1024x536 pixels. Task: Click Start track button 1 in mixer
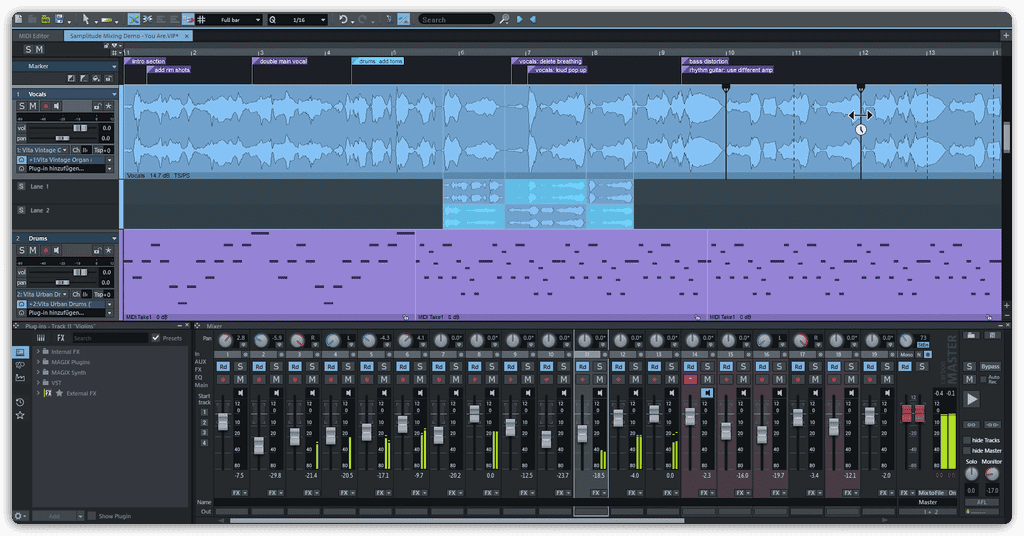click(204, 412)
